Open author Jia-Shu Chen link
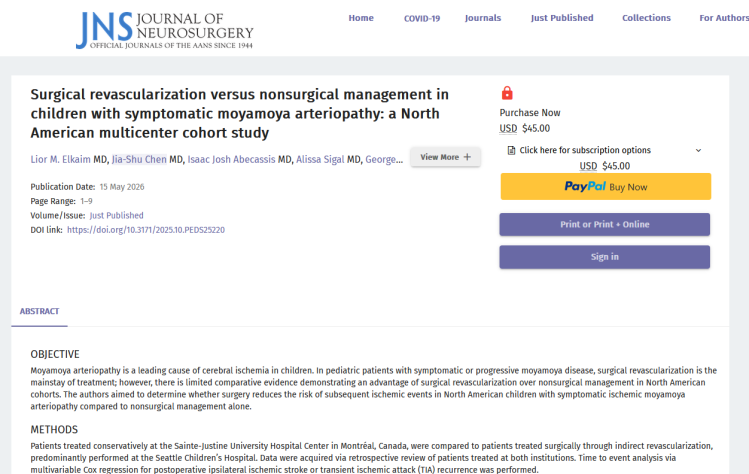This screenshot has height=474, width=749. pyautogui.click(x=139, y=160)
